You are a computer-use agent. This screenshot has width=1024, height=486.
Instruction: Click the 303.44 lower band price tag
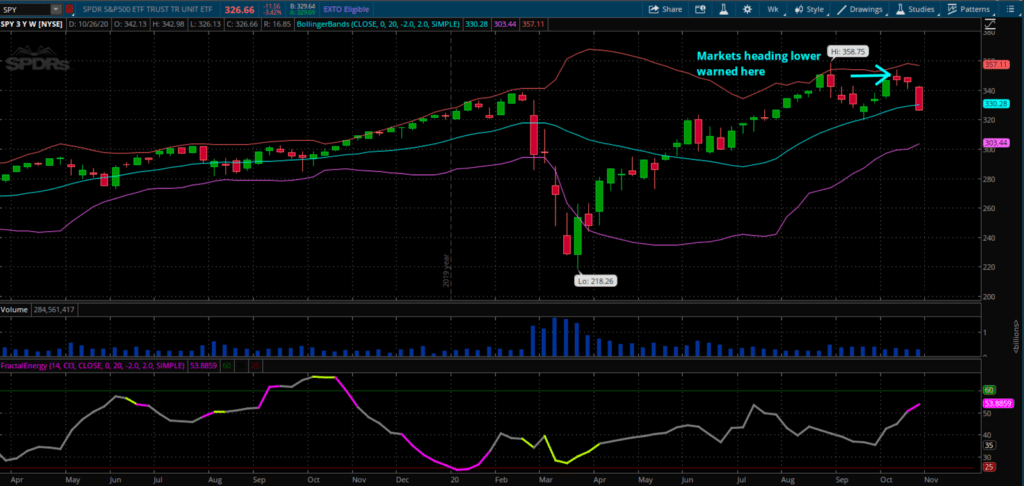coord(996,142)
